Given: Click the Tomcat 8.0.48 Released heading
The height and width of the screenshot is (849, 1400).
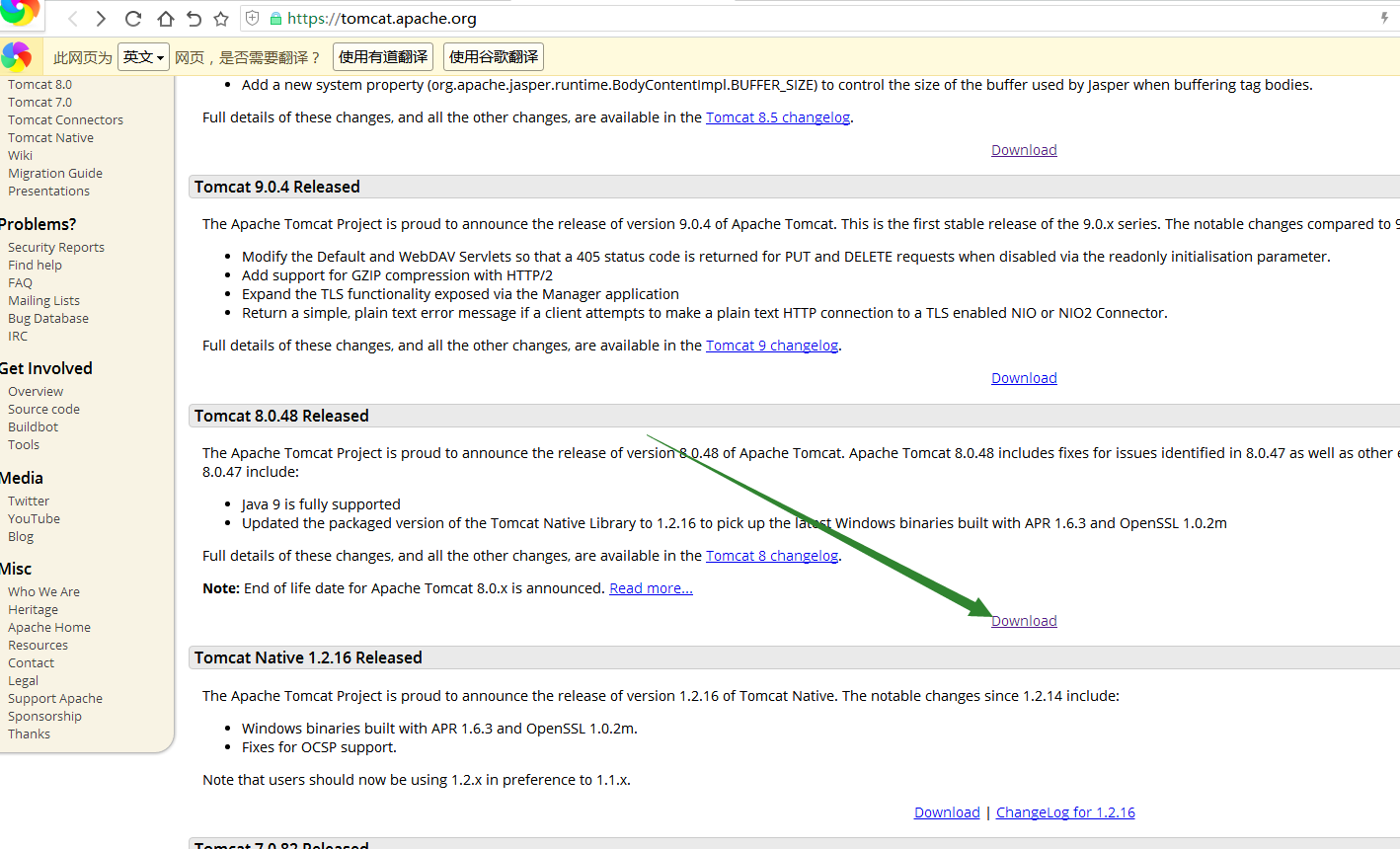Looking at the screenshot, I should coord(281,416).
